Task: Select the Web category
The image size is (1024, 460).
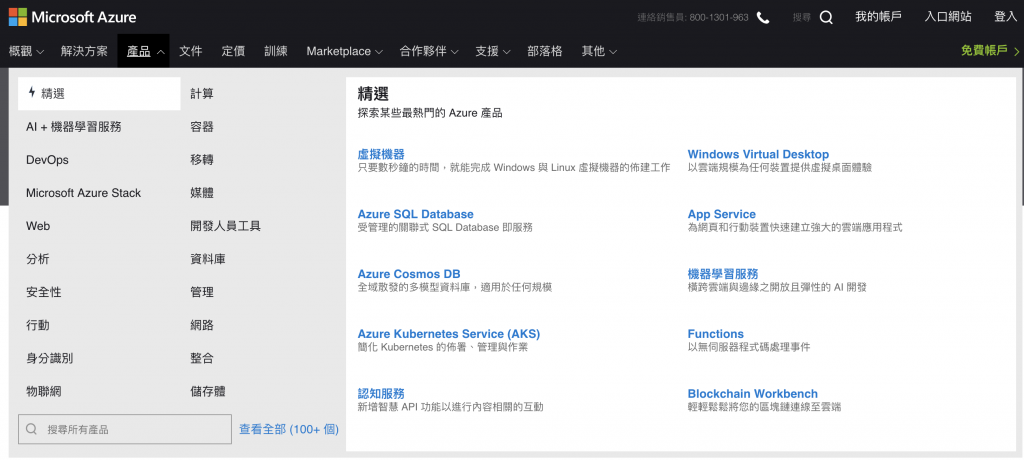Action: click(x=38, y=226)
